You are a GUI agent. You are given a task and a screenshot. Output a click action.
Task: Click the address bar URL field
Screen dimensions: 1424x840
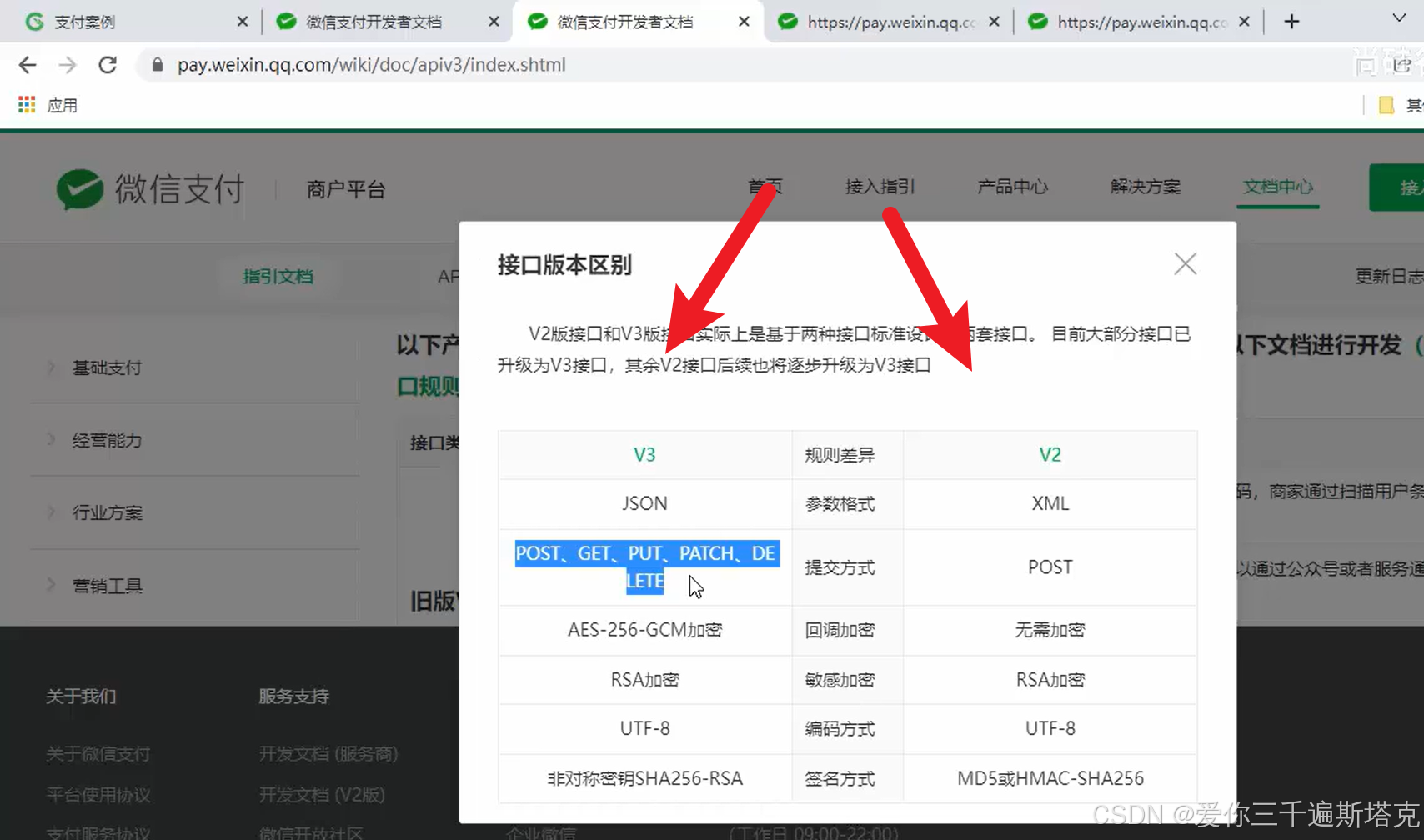click(x=371, y=65)
